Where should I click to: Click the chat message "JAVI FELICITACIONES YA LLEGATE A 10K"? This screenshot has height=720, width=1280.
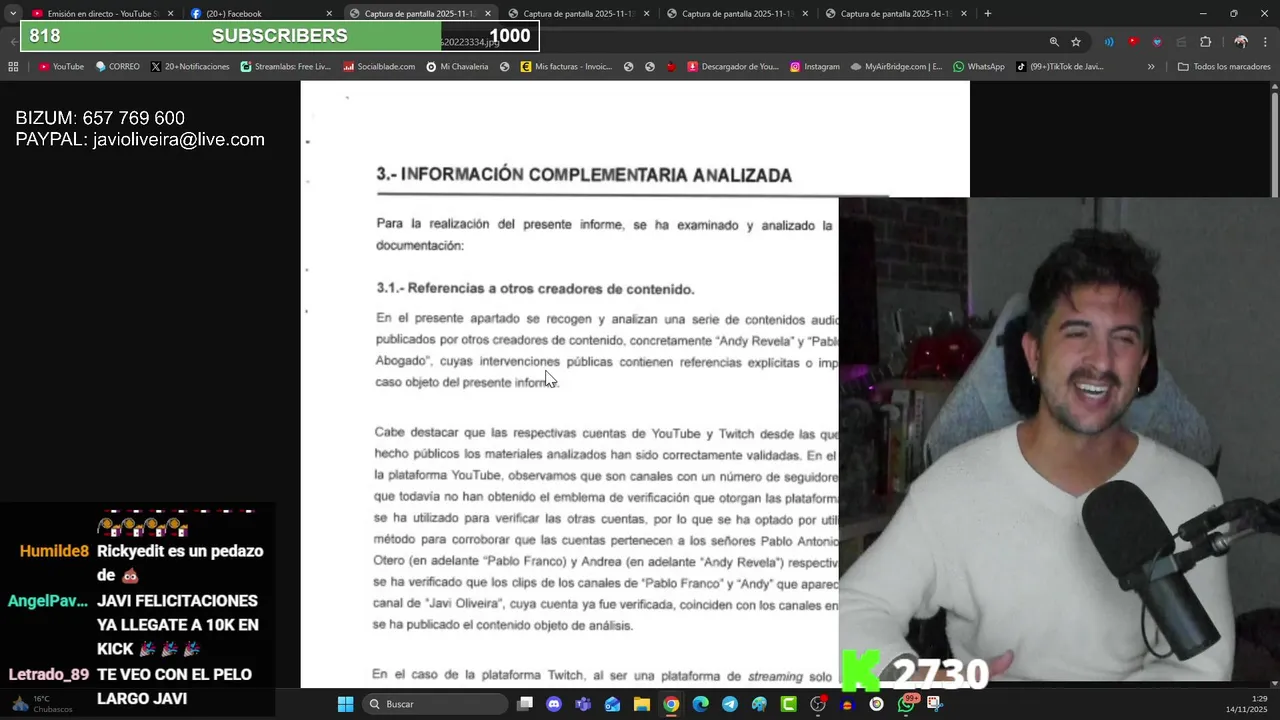point(178,625)
